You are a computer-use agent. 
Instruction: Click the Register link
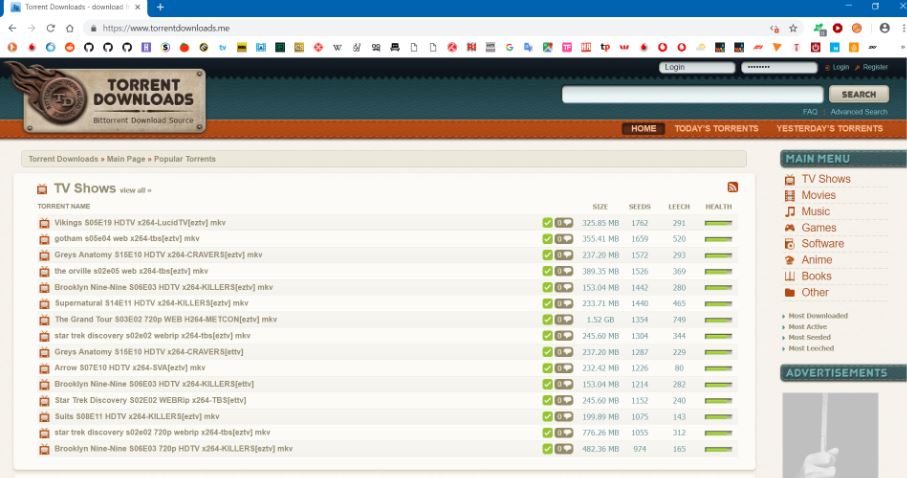(x=875, y=67)
